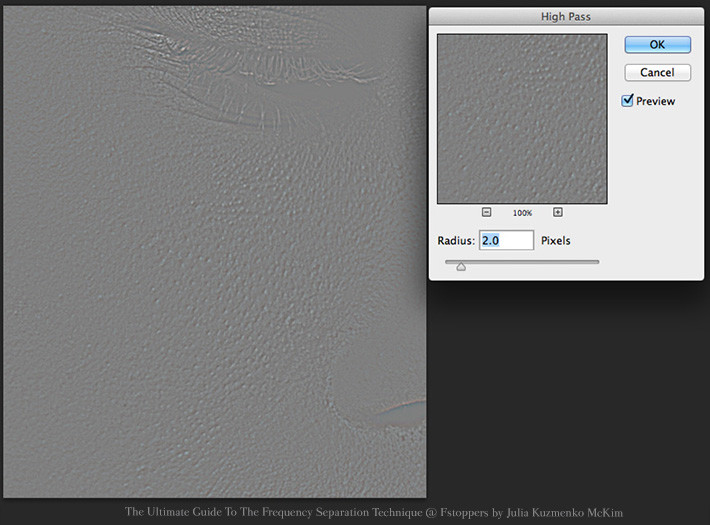Image resolution: width=710 pixels, height=525 pixels.
Task: Click the Radius slider handle
Action: pyautogui.click(x=461, y=266)
